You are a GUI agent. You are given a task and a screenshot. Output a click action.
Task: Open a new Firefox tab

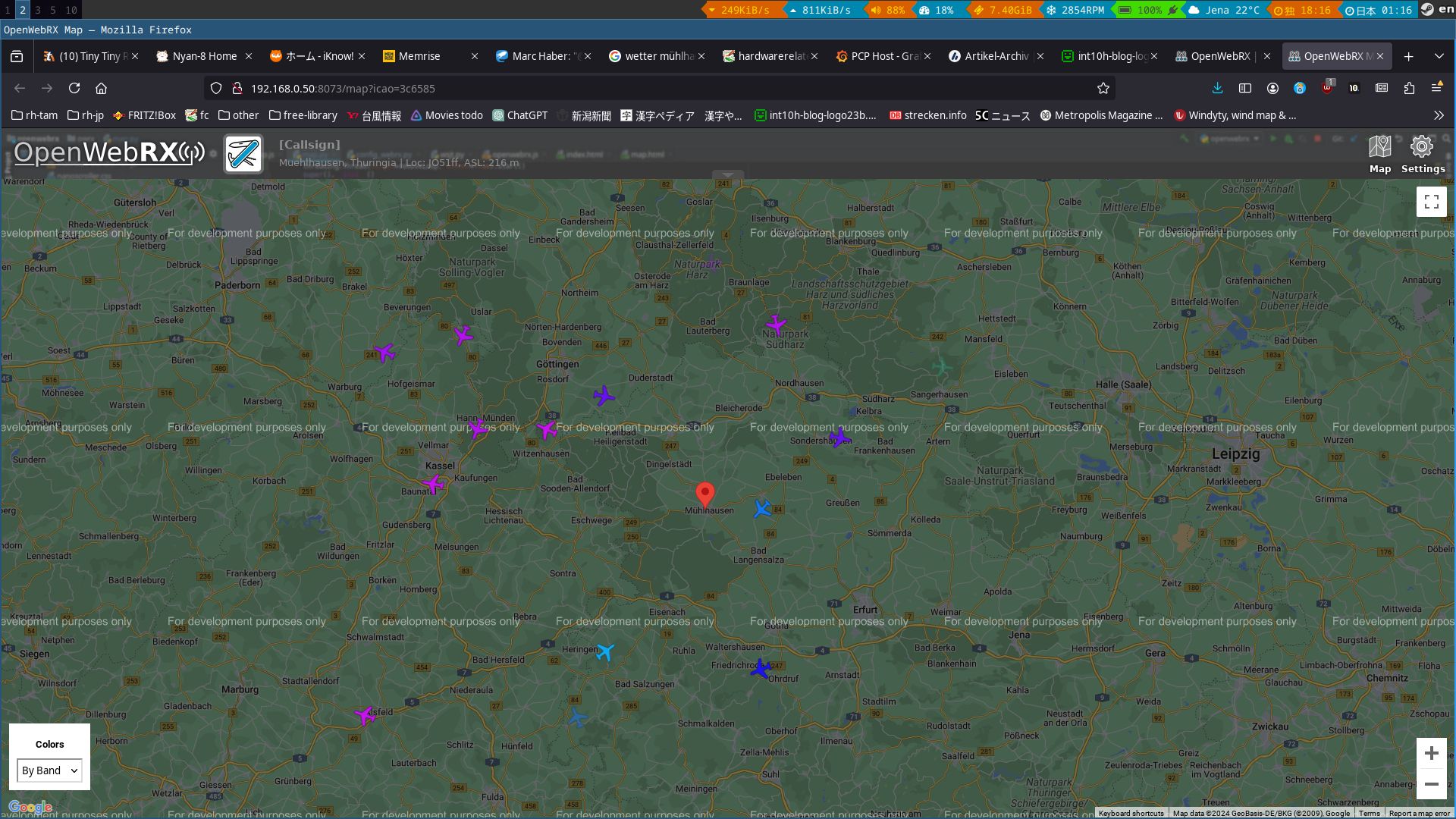[1408, 56]
